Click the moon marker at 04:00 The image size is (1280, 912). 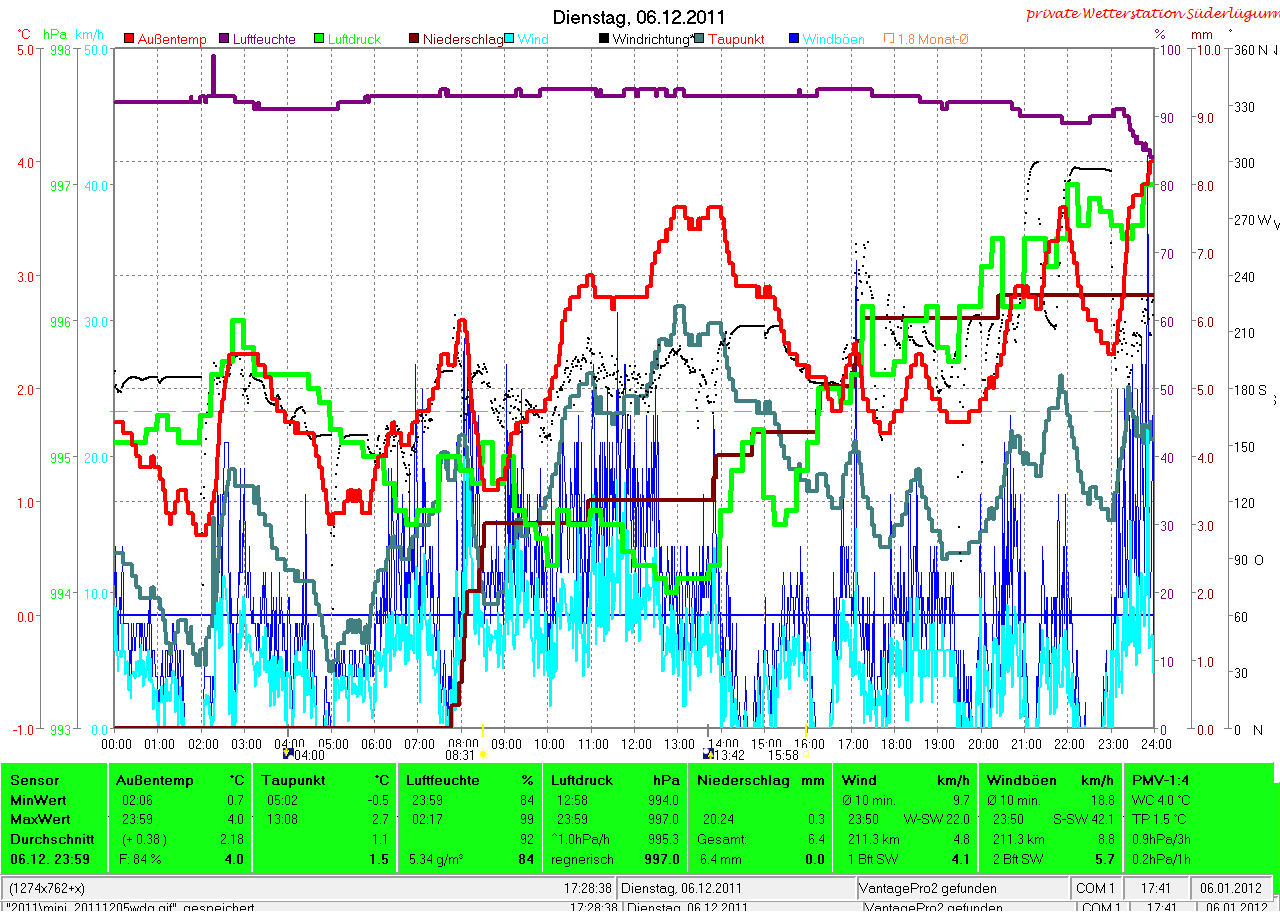289,754
